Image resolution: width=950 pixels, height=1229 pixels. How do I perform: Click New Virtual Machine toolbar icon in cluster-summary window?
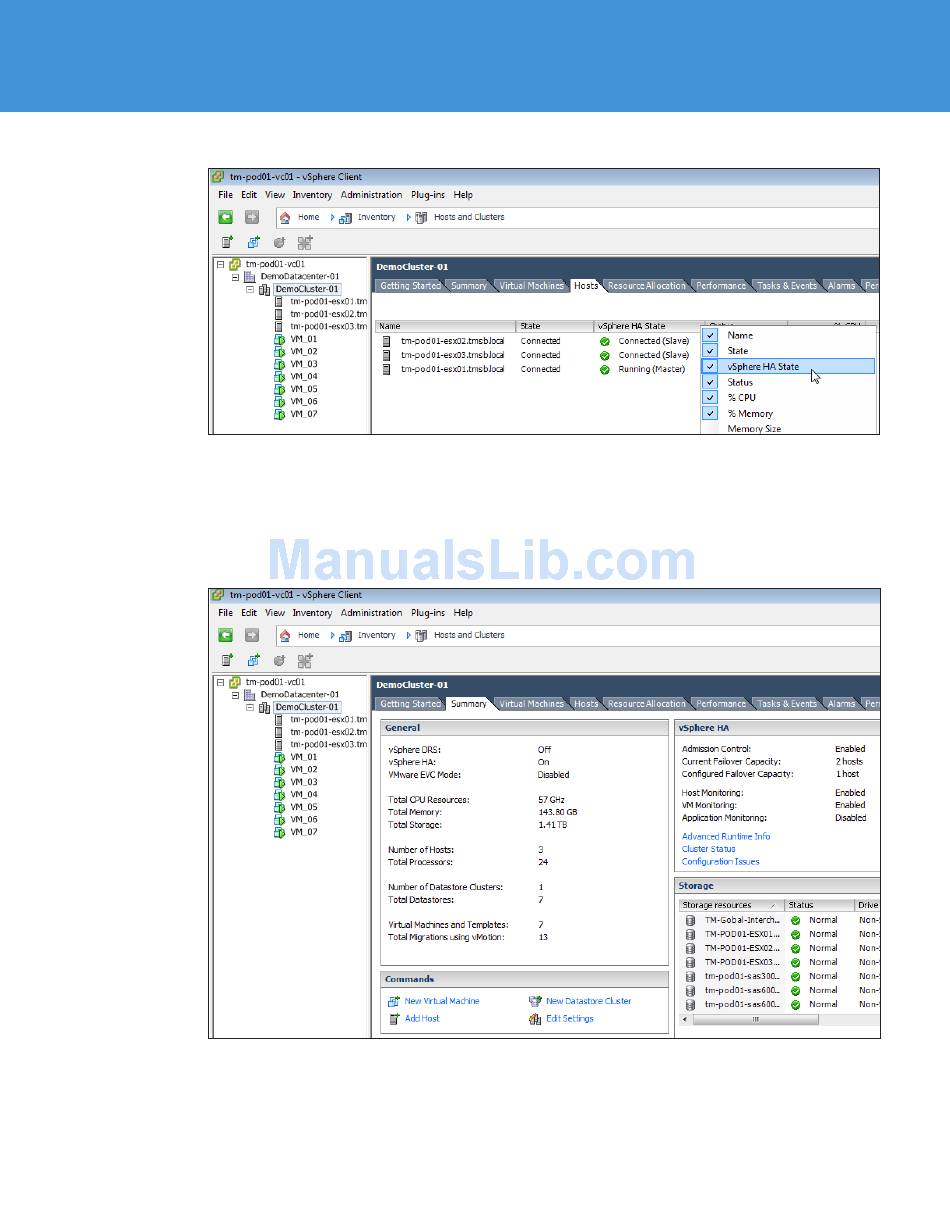(x=254, y=660)
